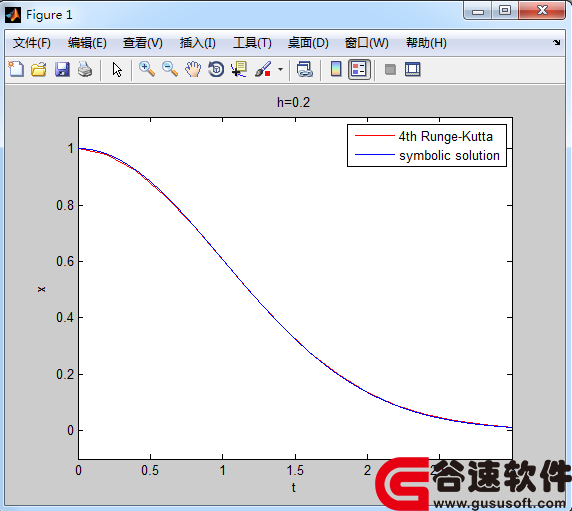This screenshot has height=511, width=572.
Task: Close the Figure 1 window
Action: 542,10
